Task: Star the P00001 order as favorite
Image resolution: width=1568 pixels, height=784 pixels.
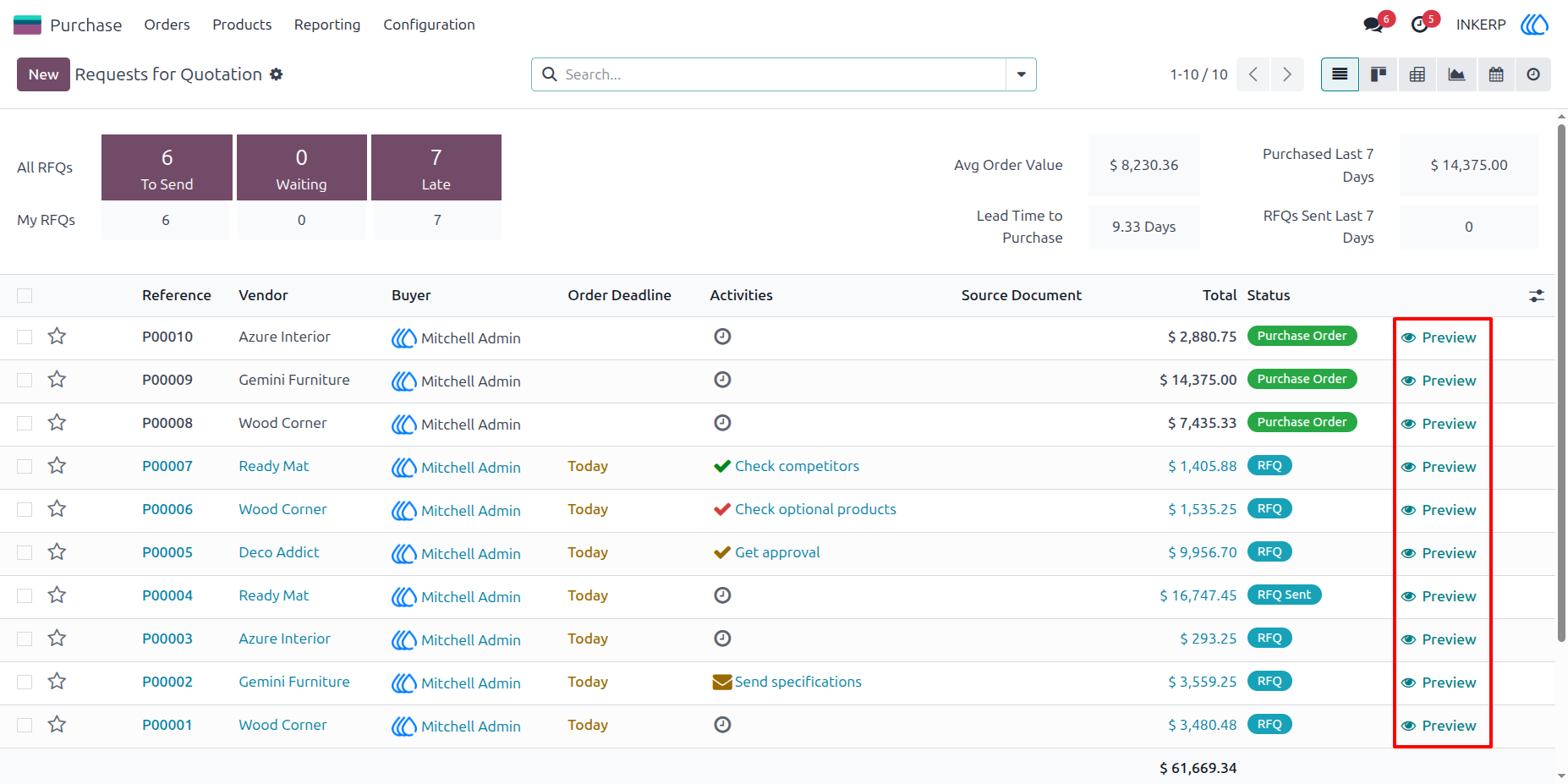Action: point(57,725)
